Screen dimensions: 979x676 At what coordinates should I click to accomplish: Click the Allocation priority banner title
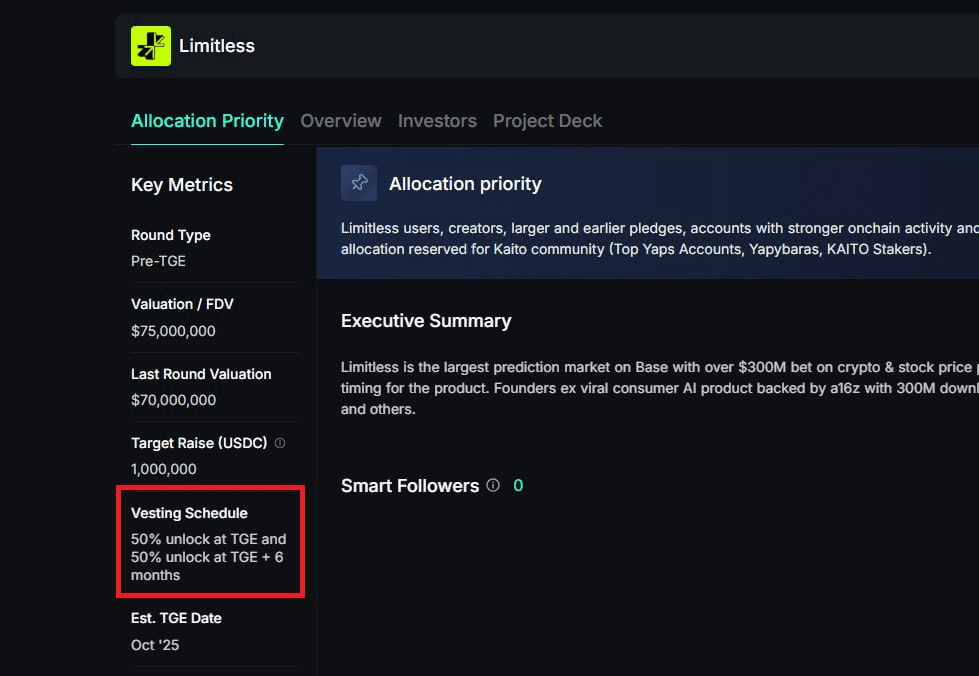click(465, 184)
